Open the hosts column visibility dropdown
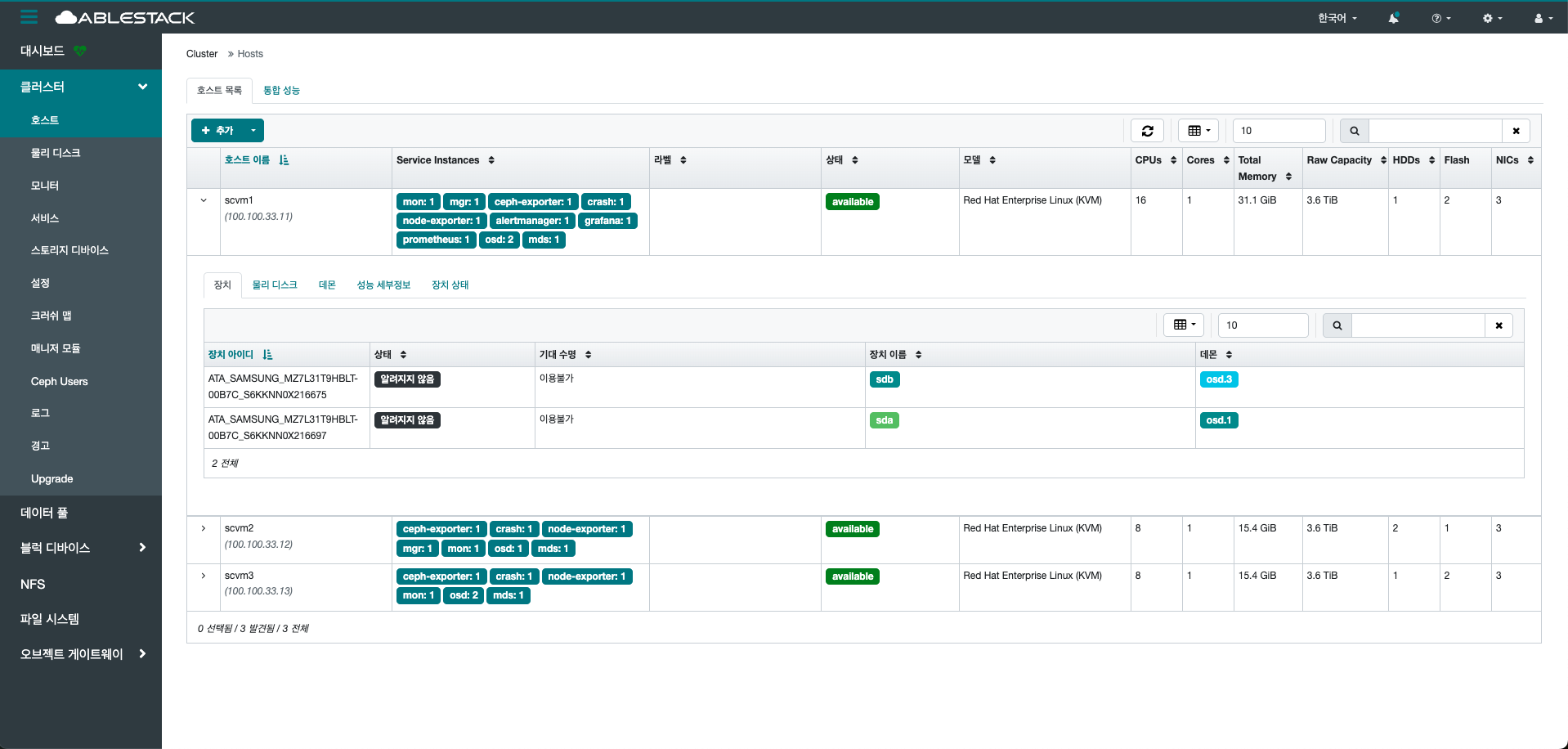 1198,131
